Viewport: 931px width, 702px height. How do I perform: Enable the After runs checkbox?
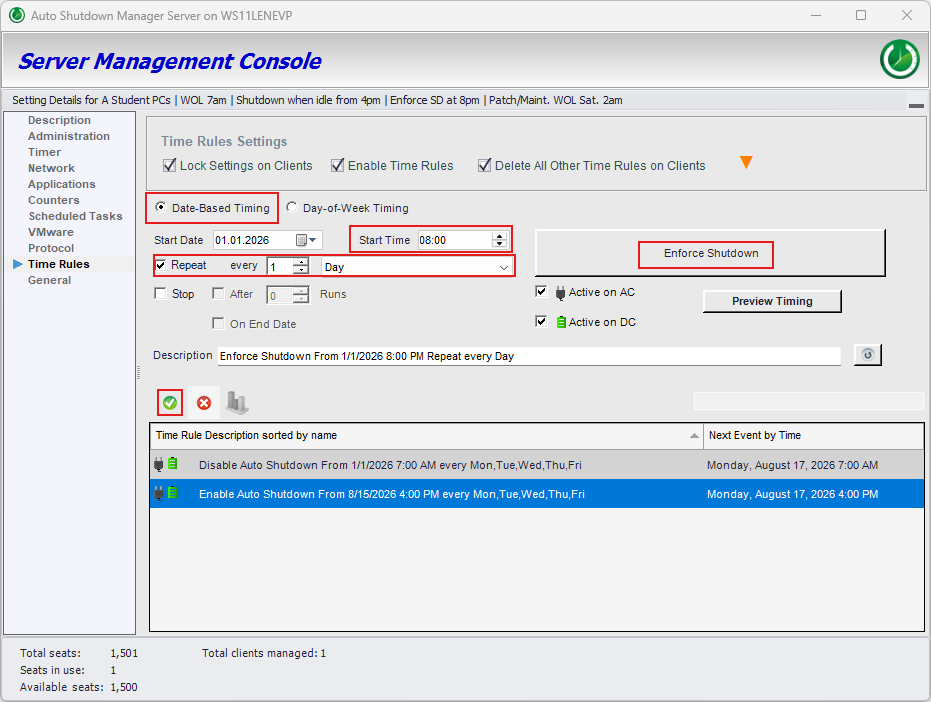(x=218, y=293)
